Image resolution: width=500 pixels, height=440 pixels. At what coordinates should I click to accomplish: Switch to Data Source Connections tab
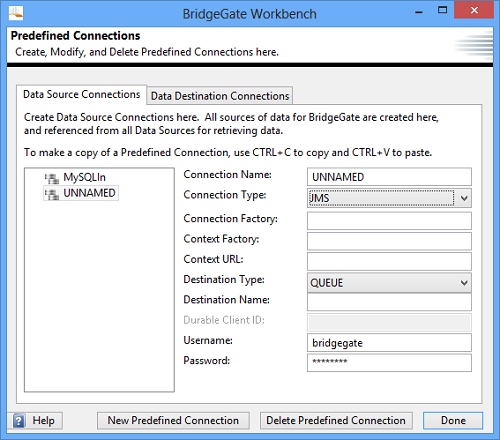point(81,94)
